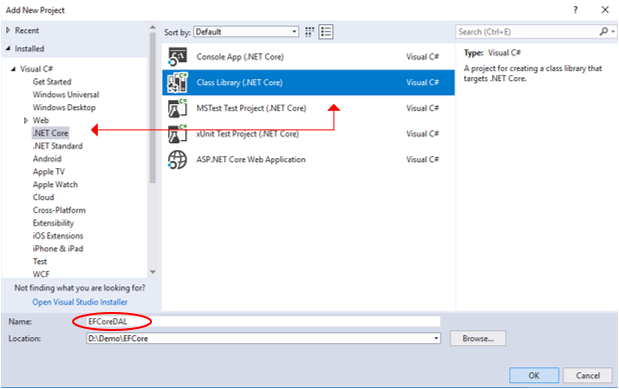This screenshot has width=619, height=389.
Task: Select the Cloud category
Action: [x=43, y=197]
